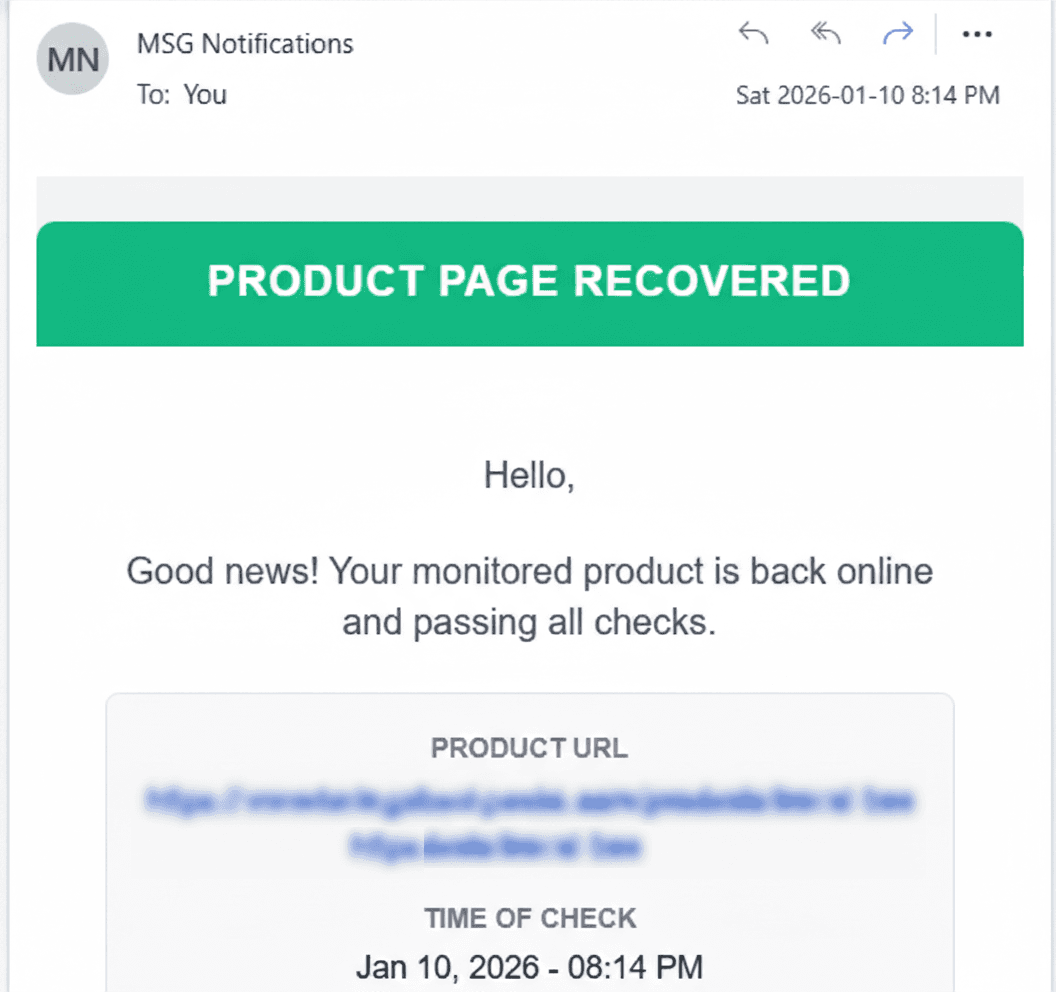
Task: Click the Jan 10 2026 check time value
Action: click(x=529, y=966)
